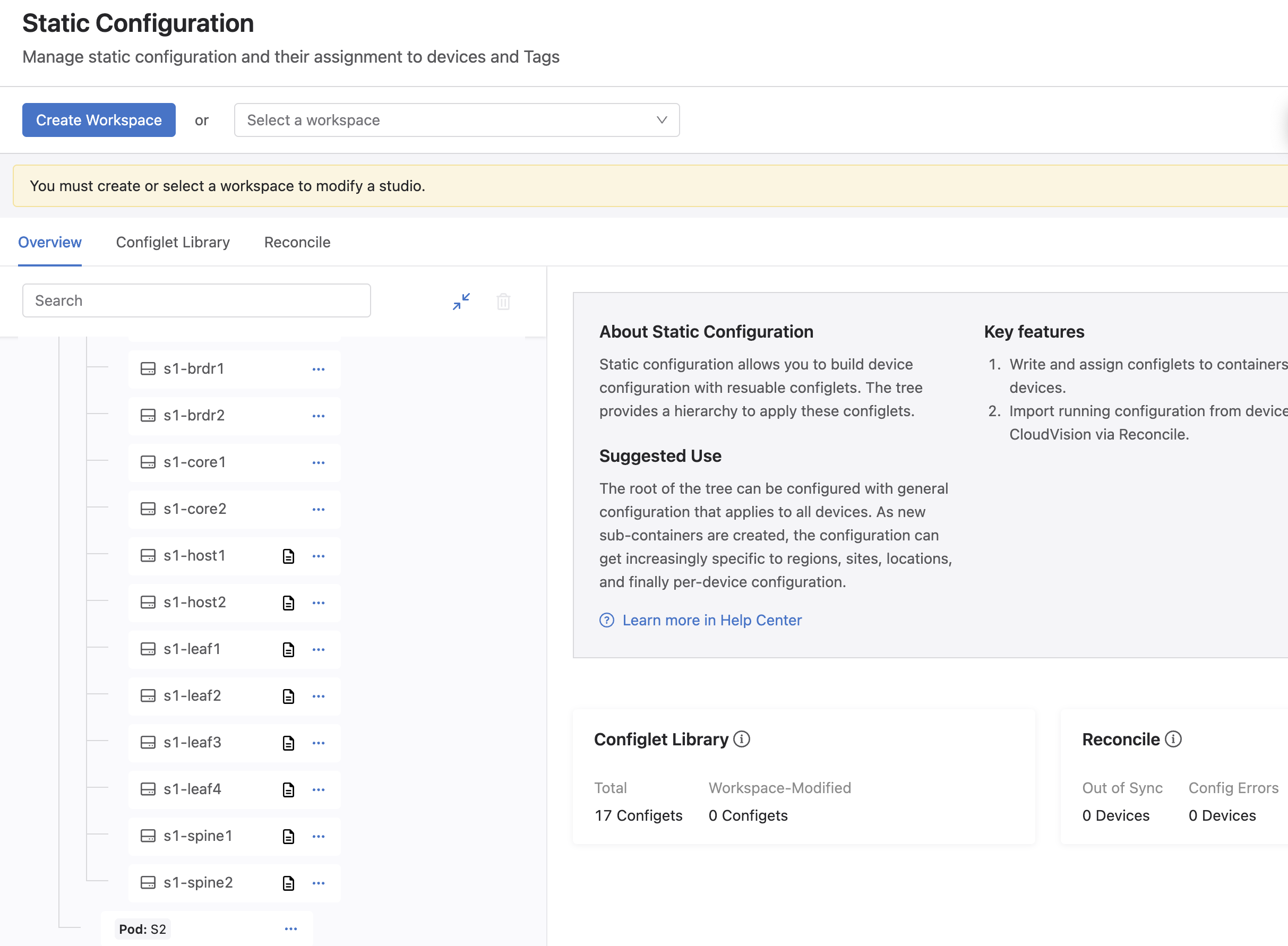
Task: Open the Select a workspace dropdown
Action: (457, 121)
